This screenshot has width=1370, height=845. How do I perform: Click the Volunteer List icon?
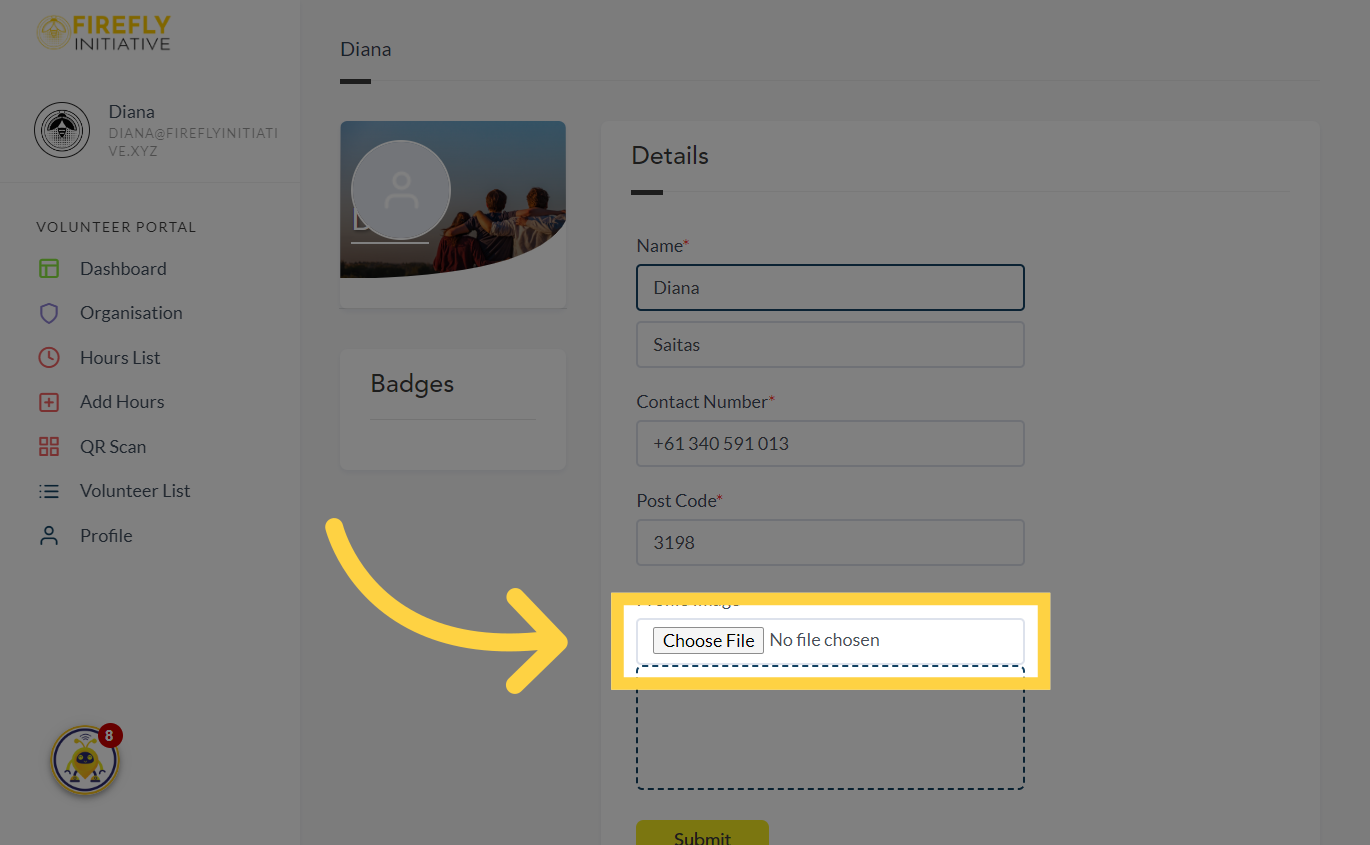click(x=49, y=490)
